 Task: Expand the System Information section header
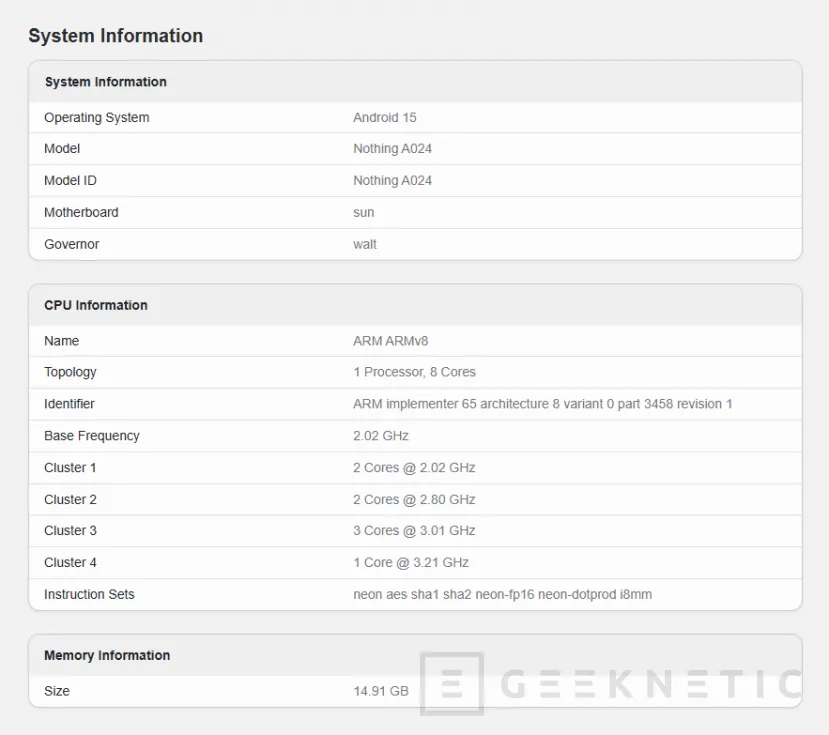click(x=105, y=81)
